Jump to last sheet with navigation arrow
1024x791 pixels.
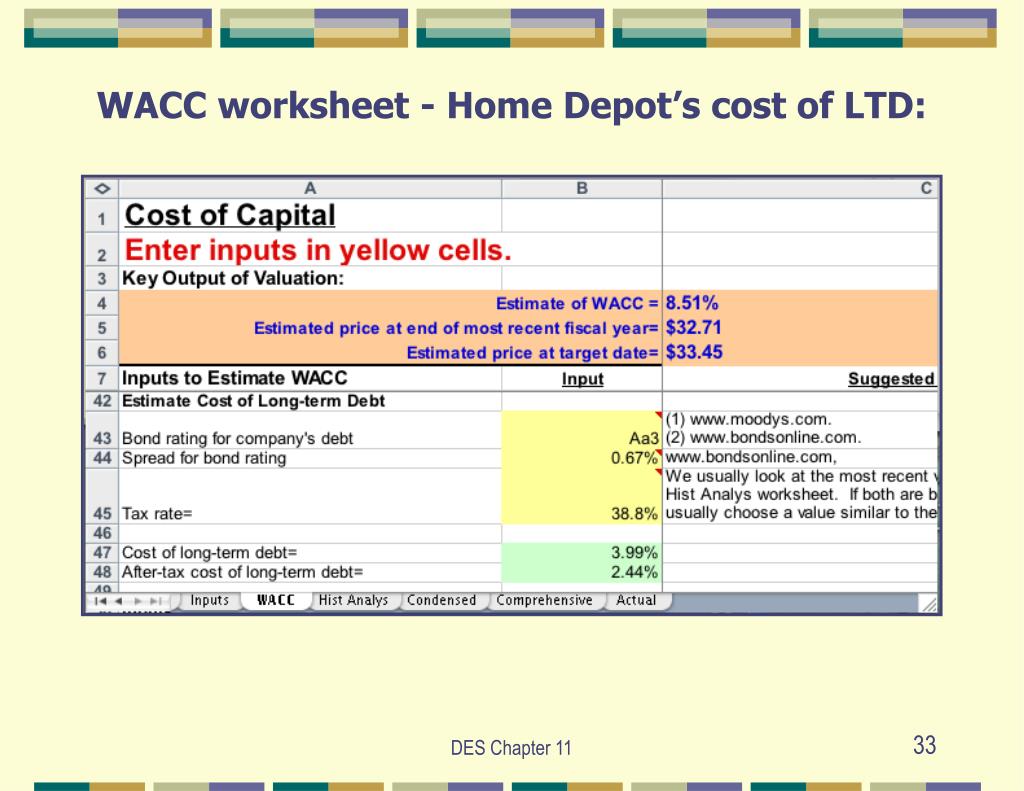click(x=156, y=601)
